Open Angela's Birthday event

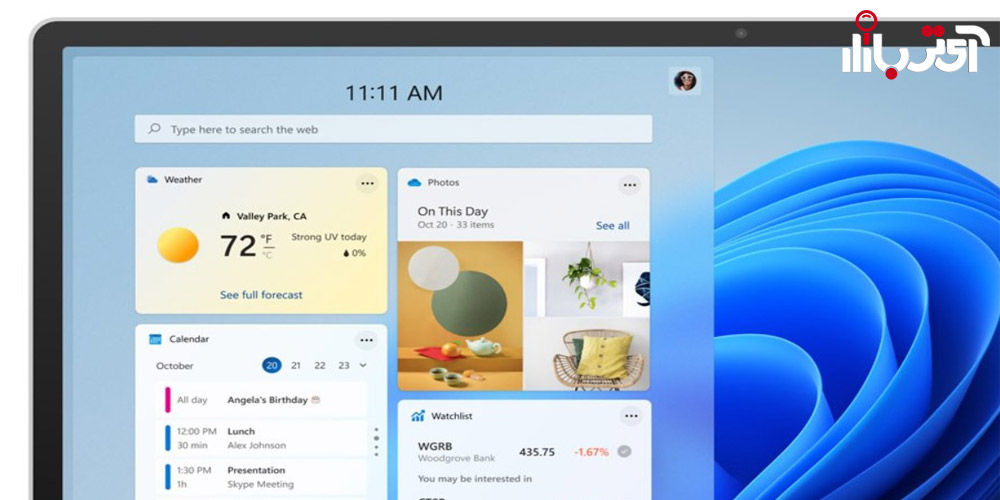263,400
